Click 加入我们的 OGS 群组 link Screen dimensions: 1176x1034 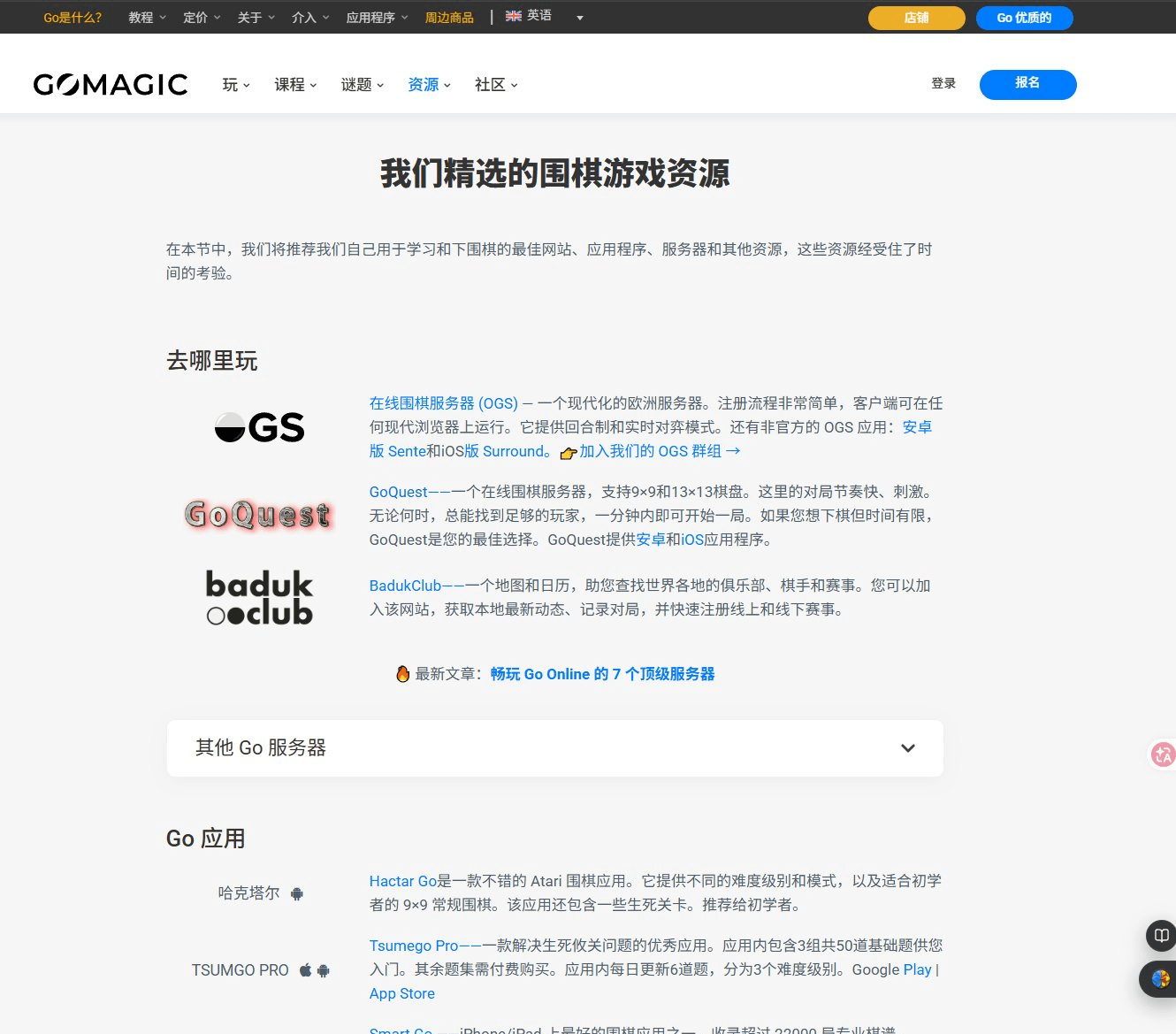(x=660, y=451)
